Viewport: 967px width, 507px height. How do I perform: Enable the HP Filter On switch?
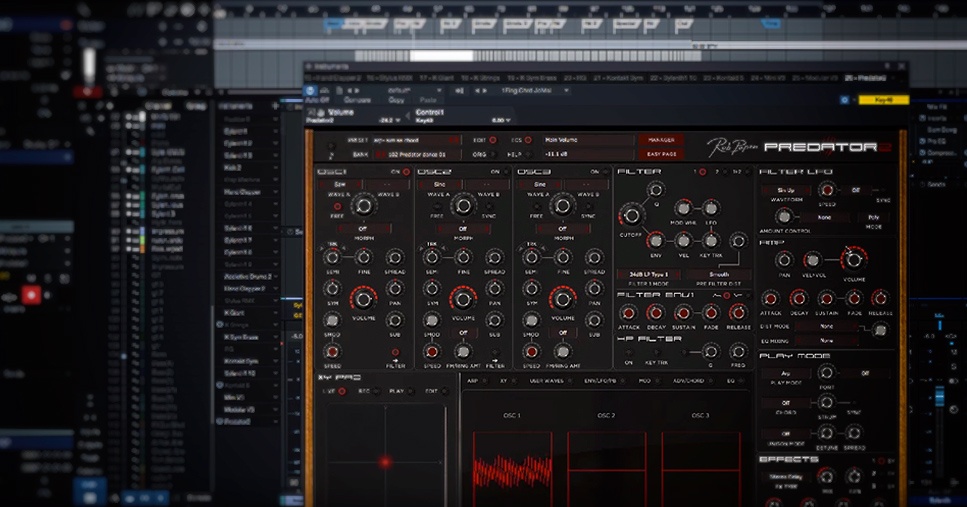[x=628, y=350]
